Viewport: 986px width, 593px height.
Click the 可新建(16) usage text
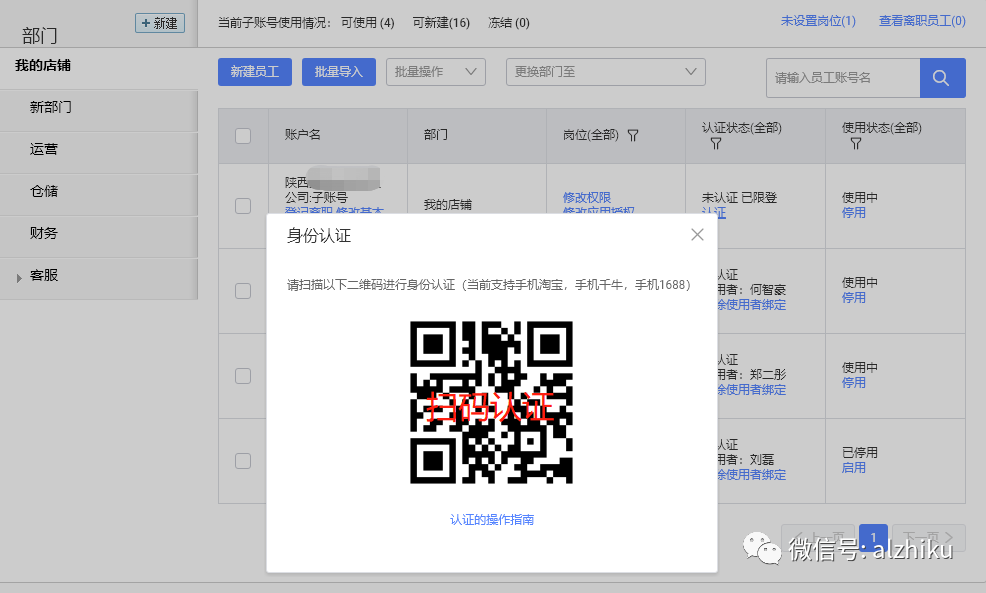tap(441, 23)
